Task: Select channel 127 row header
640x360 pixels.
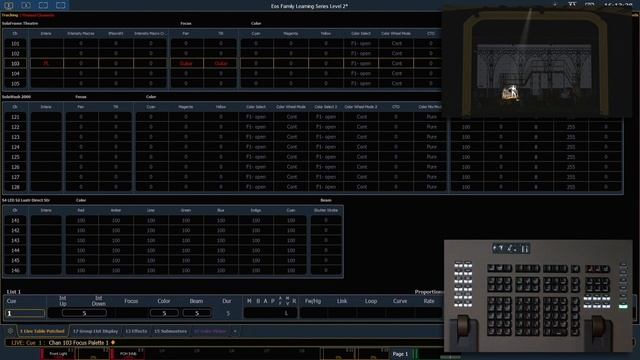Action: click(x=15, y=177)
